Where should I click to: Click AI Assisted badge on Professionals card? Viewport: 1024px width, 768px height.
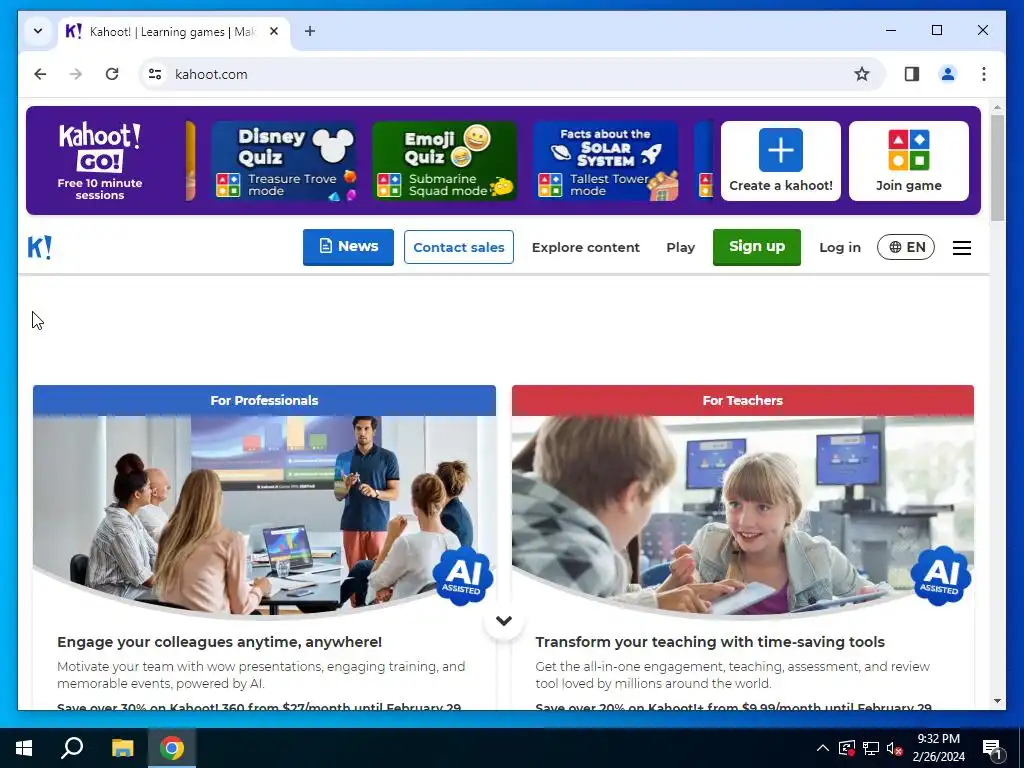(x=463, y=576)
